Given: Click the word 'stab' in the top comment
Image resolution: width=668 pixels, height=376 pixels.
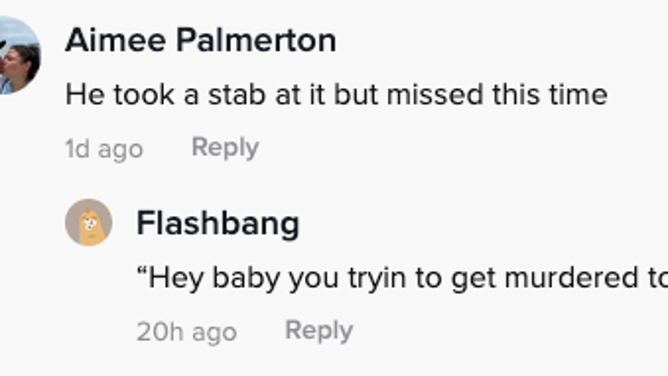Looking at the screenshot, I should click(237, 94).
